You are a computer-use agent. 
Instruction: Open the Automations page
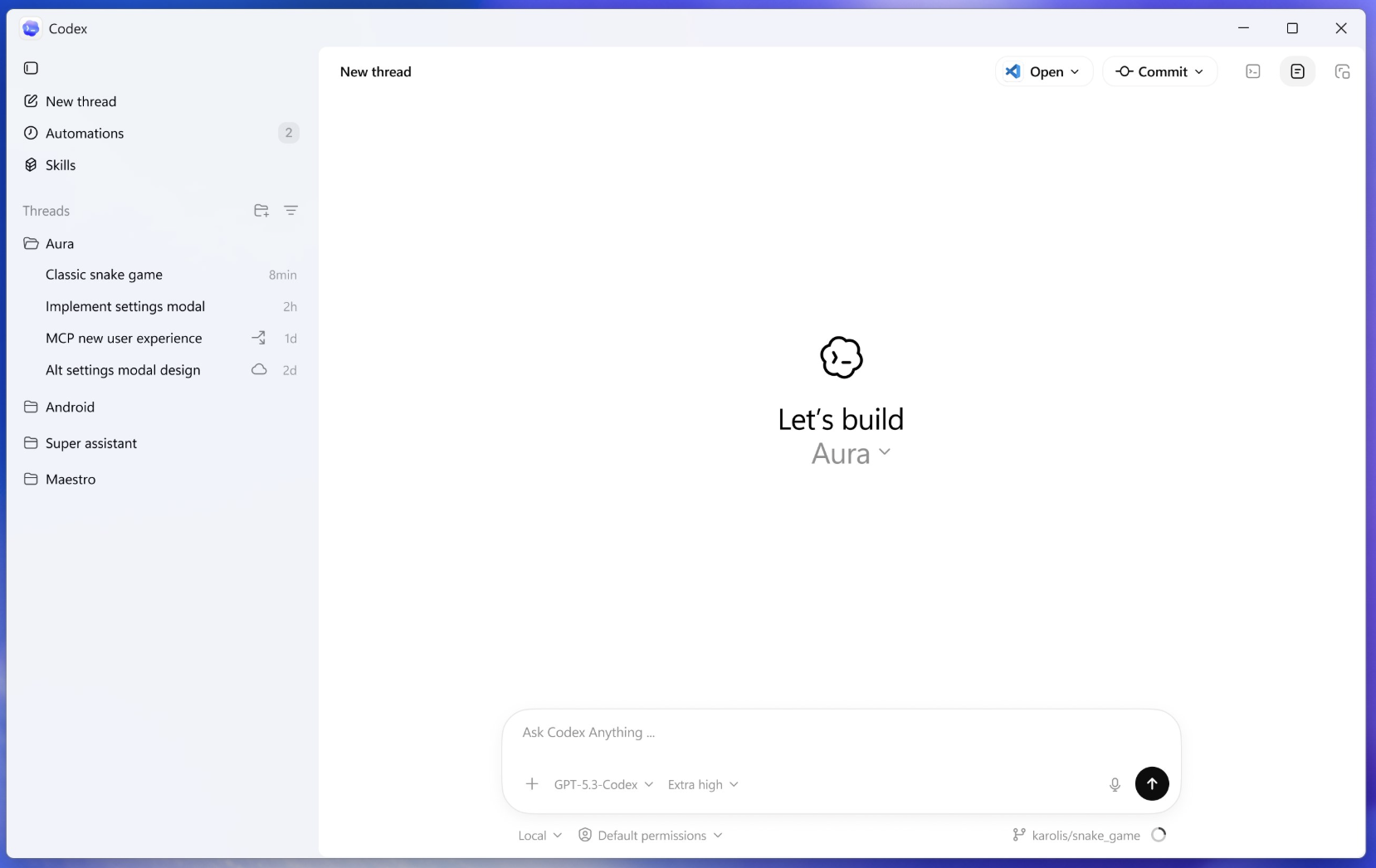(85, 134)
